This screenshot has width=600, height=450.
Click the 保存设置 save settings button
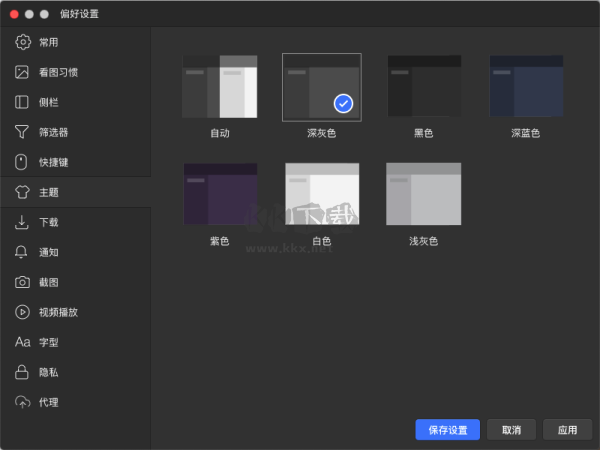(x=447, y=429)
